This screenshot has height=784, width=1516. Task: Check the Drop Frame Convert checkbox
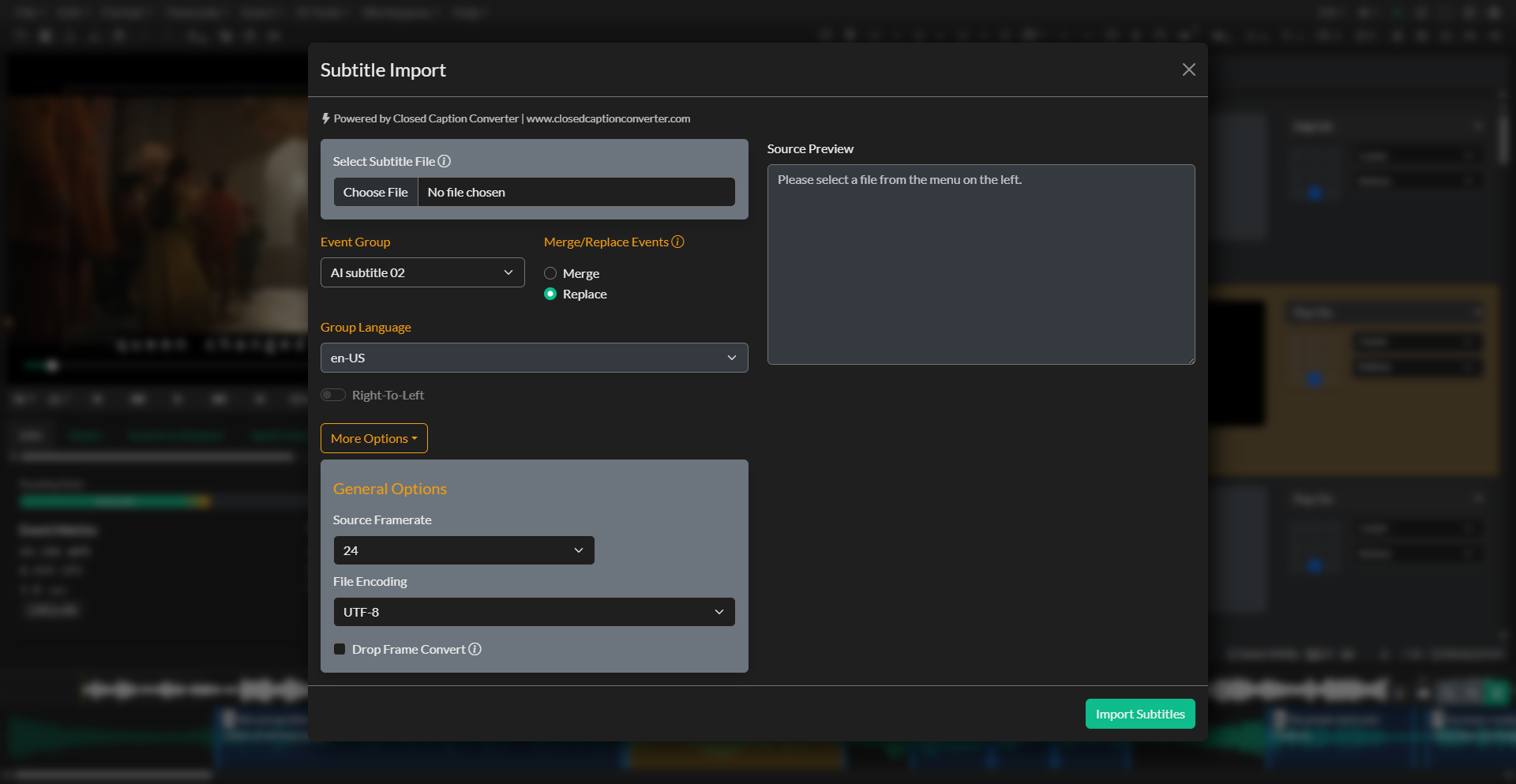340,649
